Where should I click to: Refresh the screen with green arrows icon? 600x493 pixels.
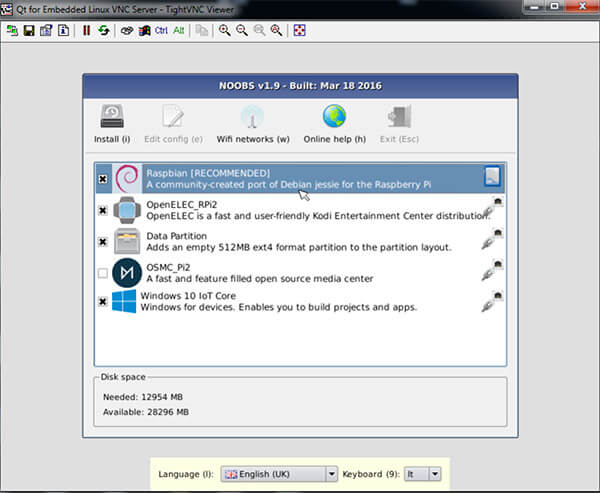104,31
